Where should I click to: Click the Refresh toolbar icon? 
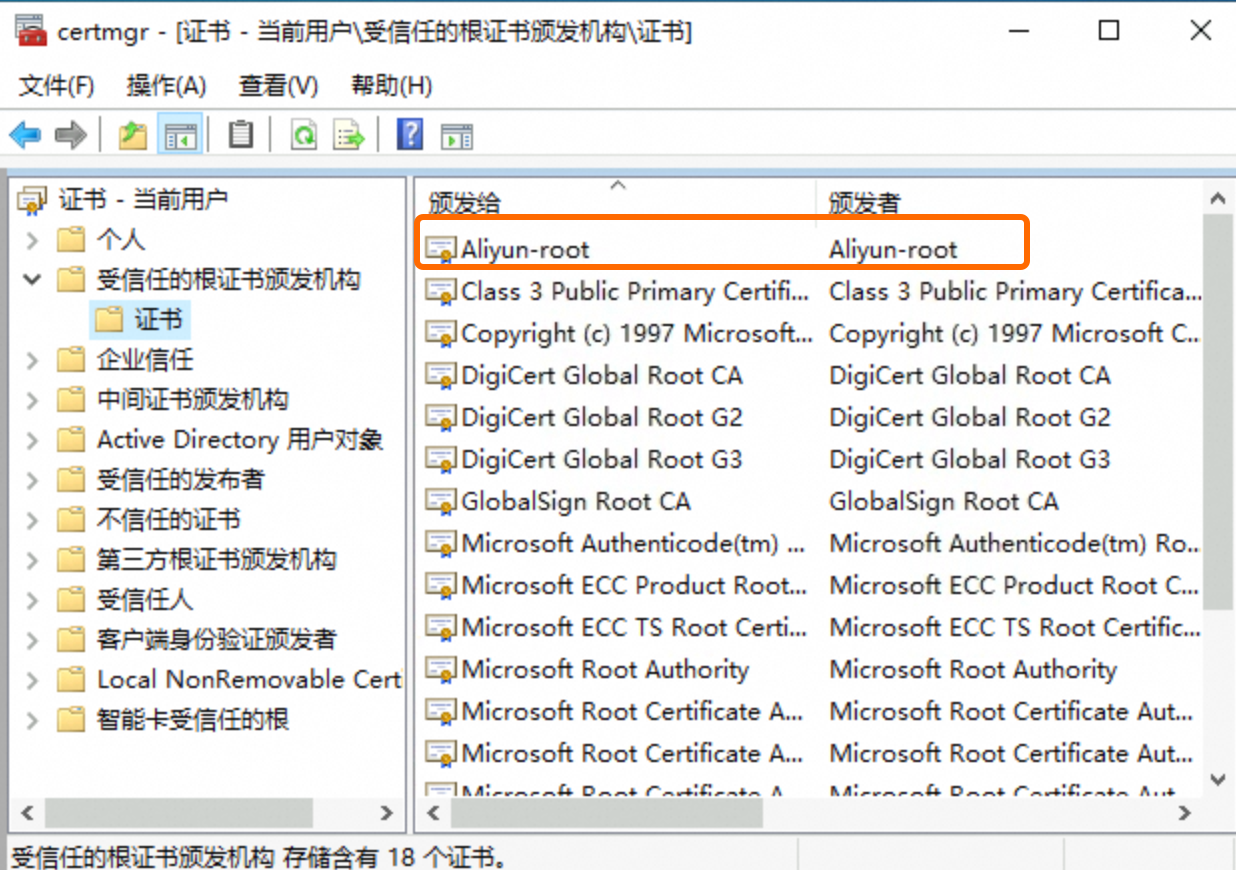coord(304,134)
